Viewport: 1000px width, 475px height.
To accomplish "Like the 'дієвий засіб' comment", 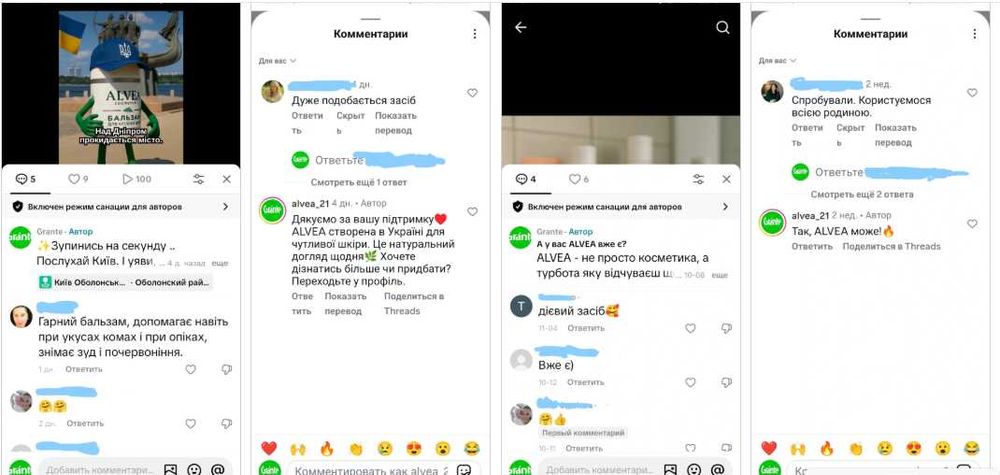I will coord(690,328).
